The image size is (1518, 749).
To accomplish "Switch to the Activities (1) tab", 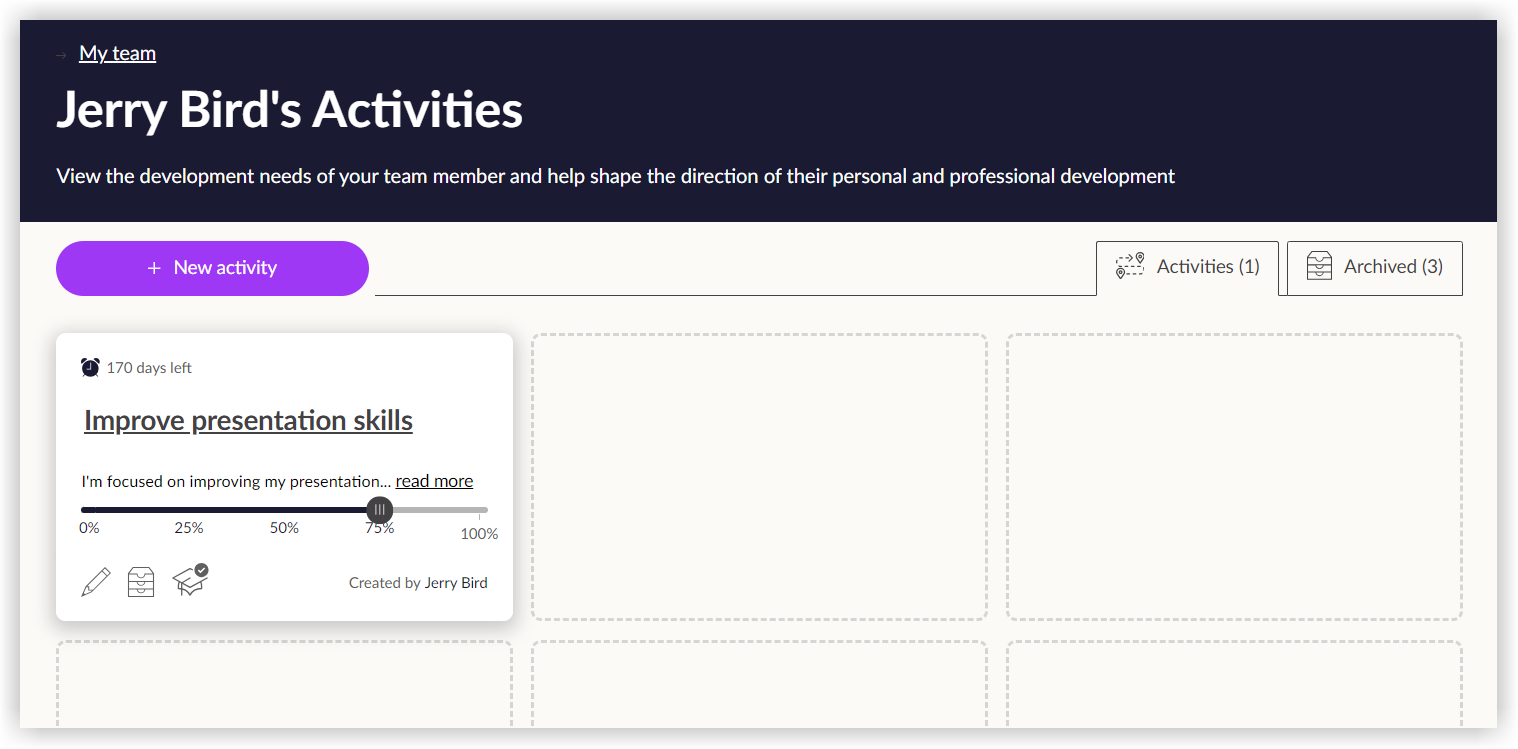I will coord(1187,267).
